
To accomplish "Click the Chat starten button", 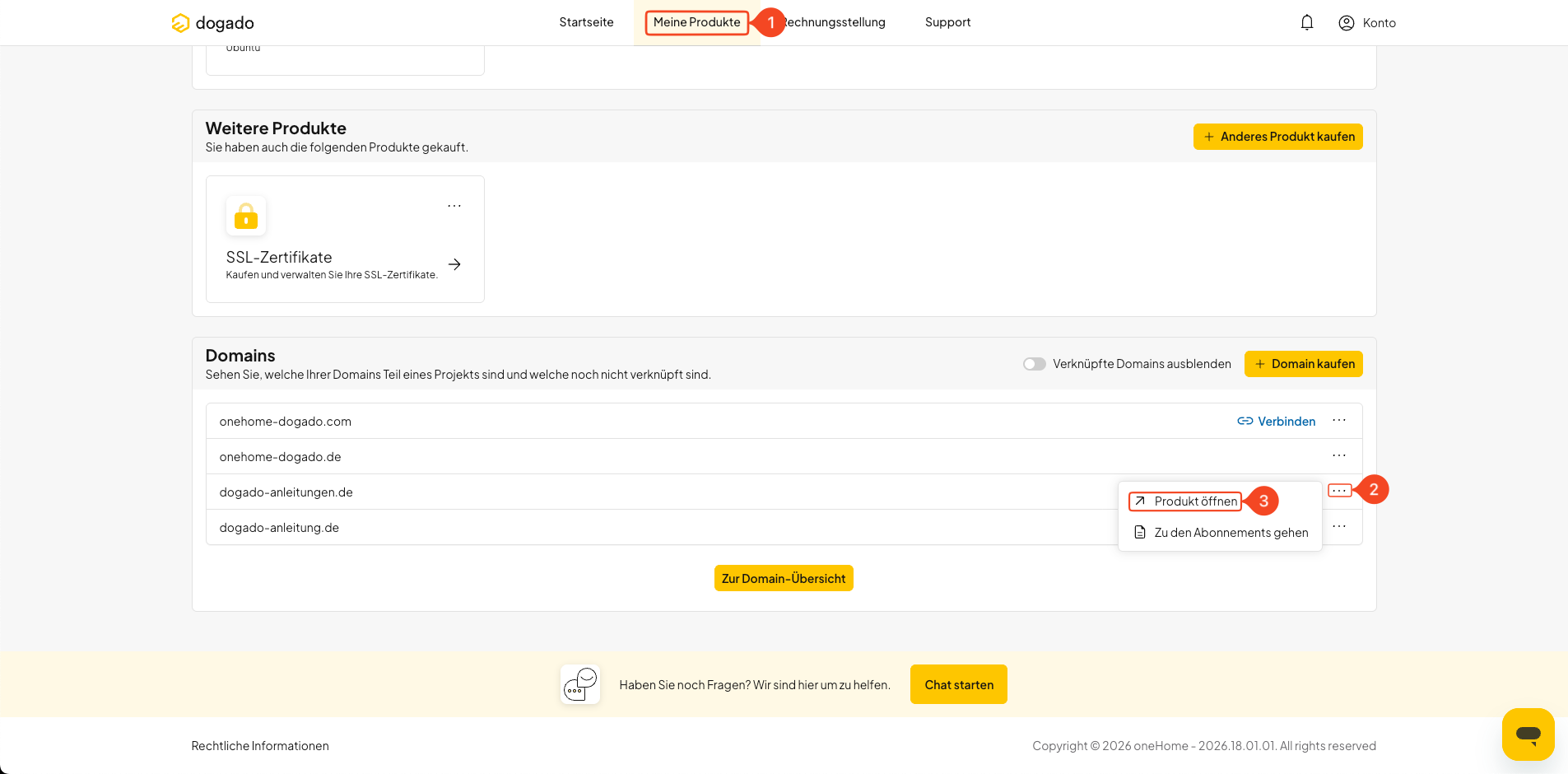I will [x=959, y=684].
